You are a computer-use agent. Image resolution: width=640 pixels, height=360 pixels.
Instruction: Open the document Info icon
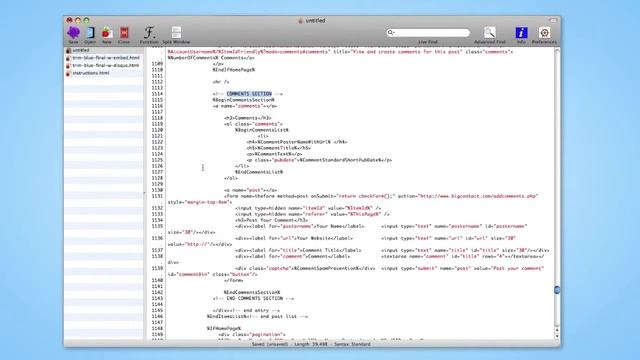[x=521, y=33]
